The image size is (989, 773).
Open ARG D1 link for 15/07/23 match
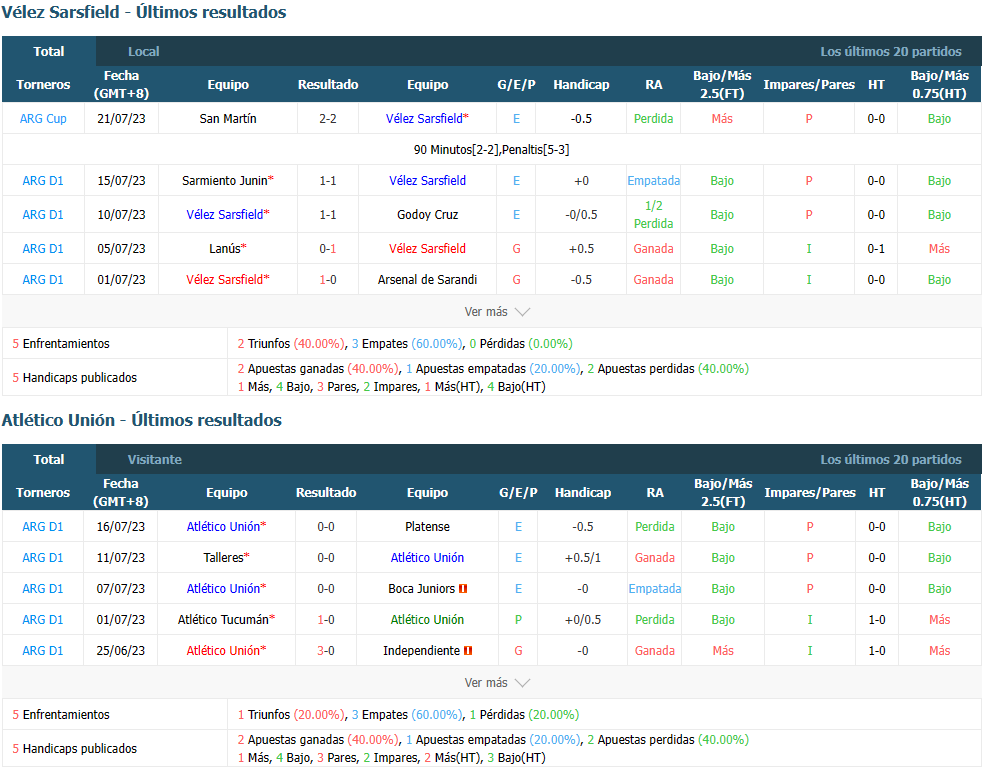(43, 181)
